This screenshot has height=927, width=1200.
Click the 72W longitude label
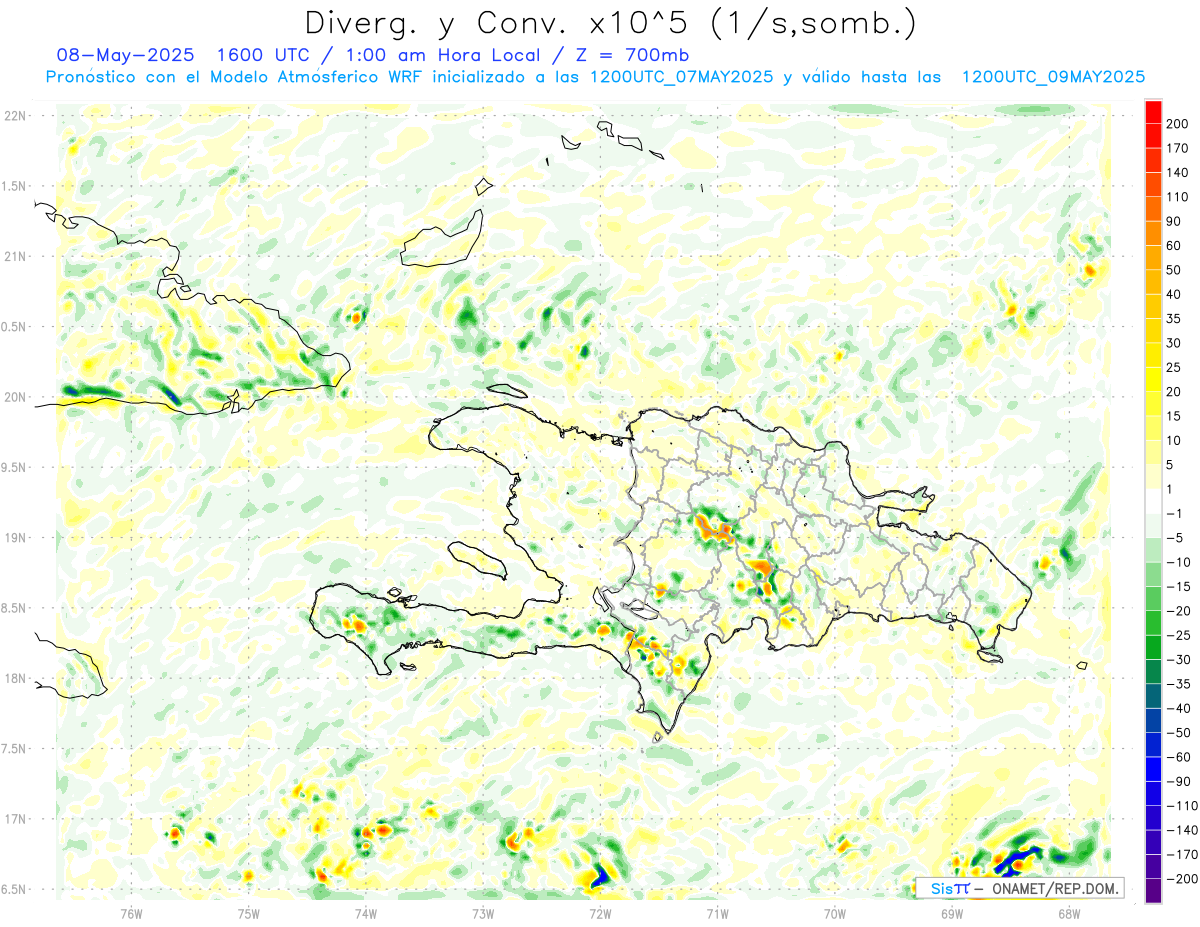click(600, 912)
